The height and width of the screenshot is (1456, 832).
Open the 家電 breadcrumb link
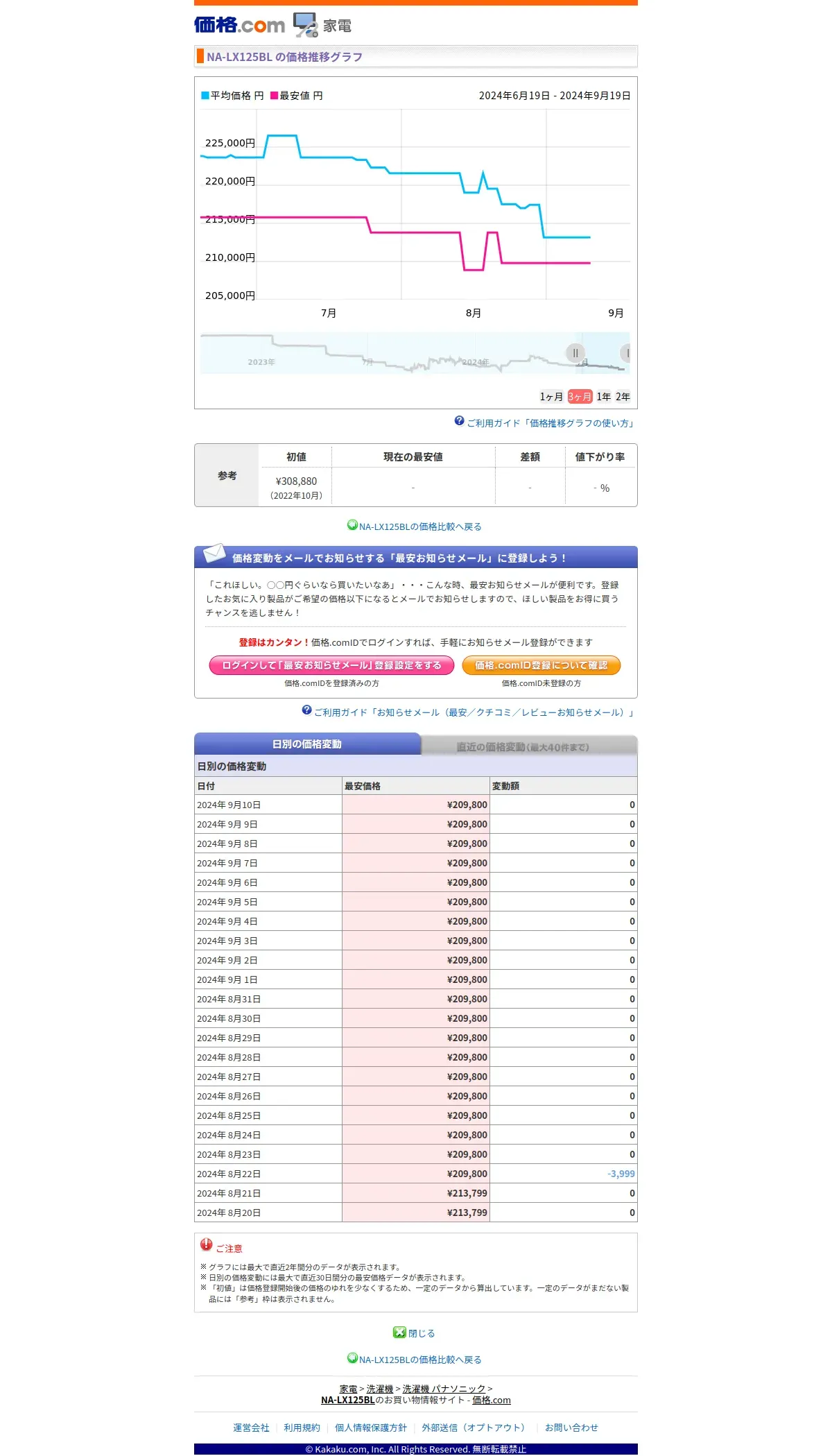pos(348,1389)
